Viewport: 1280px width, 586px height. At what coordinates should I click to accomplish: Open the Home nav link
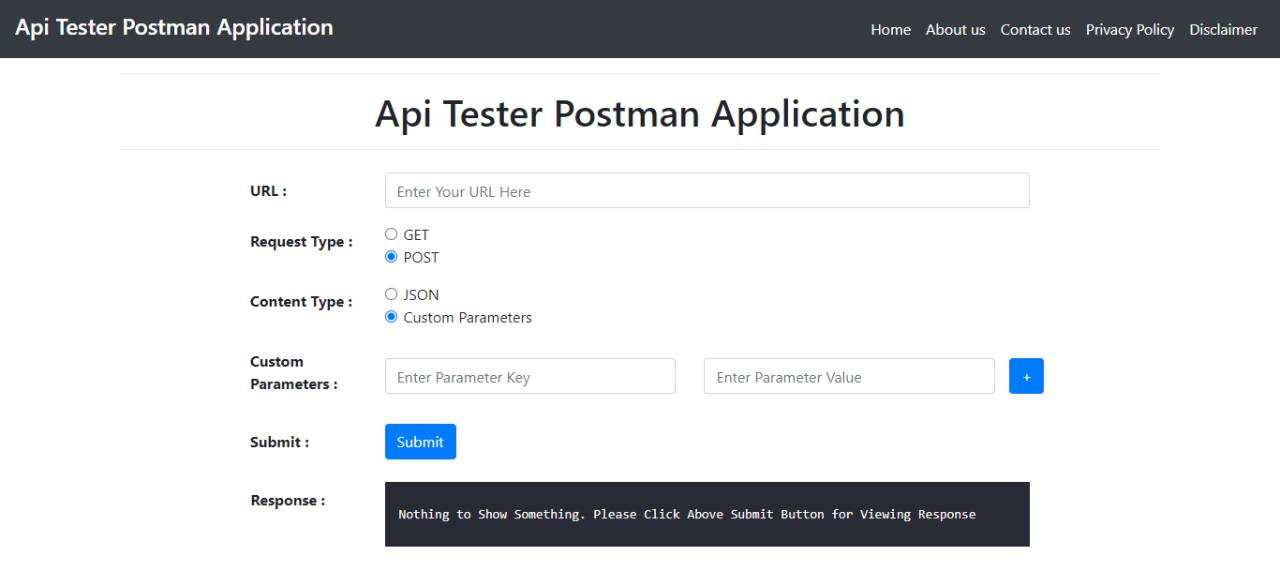[890, 29]
